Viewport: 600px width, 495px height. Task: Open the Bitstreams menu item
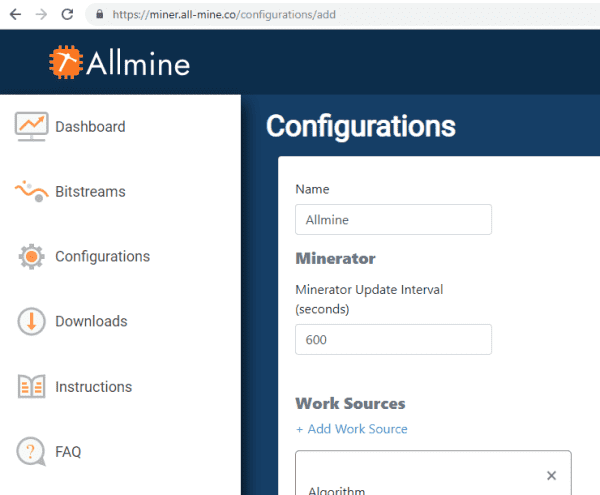point(90,192)
